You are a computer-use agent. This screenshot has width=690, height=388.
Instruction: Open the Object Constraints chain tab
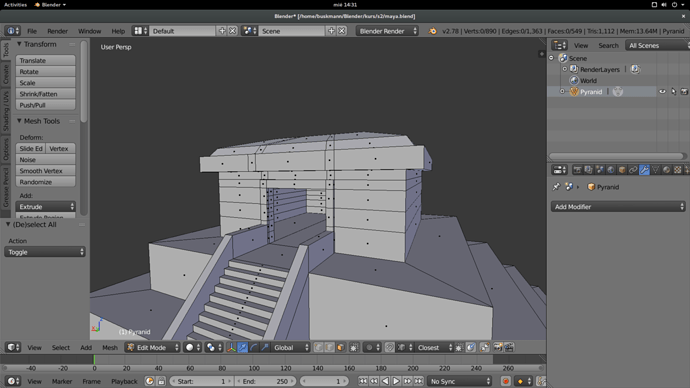pos(633,170)
